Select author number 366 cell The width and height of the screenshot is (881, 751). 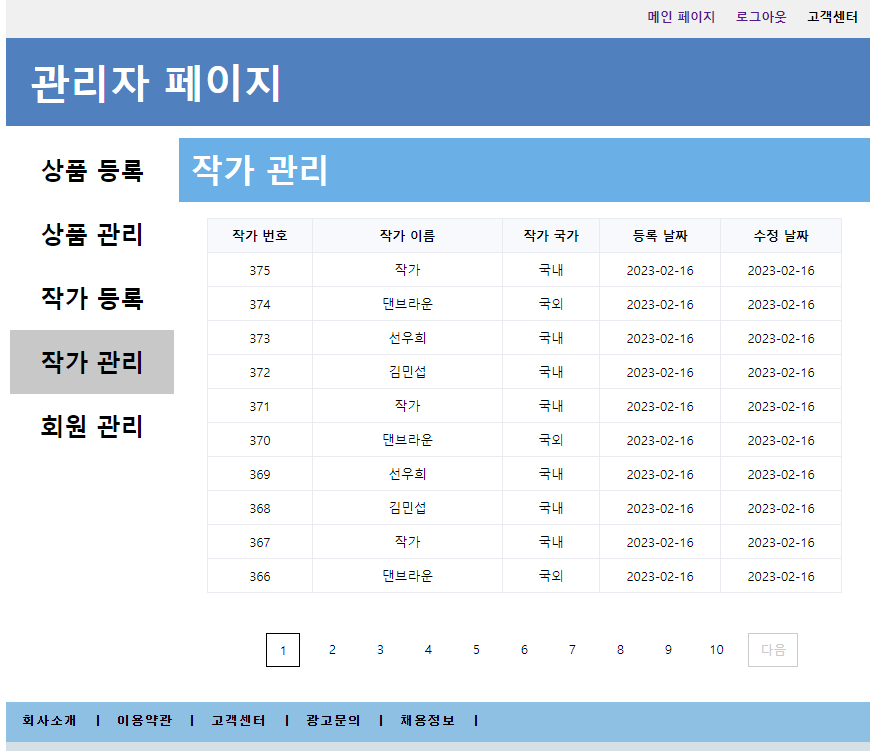pyautogui.click(x=260, y=576)
